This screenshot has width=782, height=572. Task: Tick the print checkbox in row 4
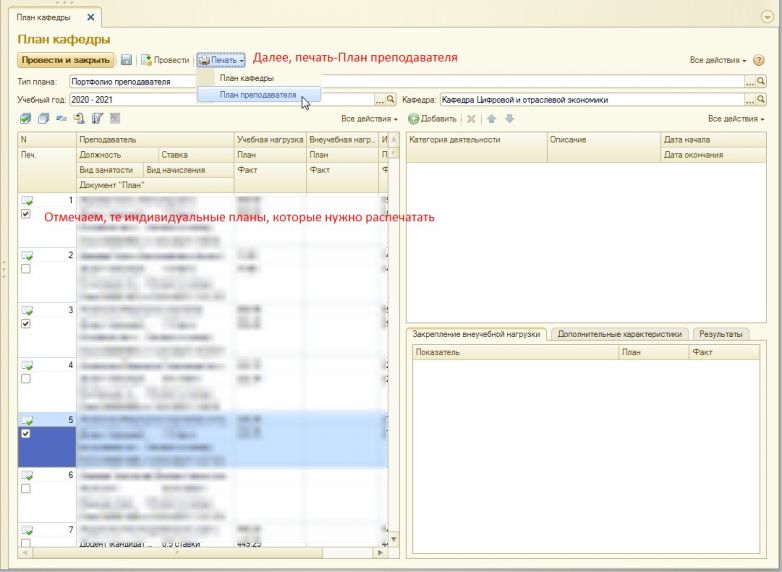click(26, 379)
